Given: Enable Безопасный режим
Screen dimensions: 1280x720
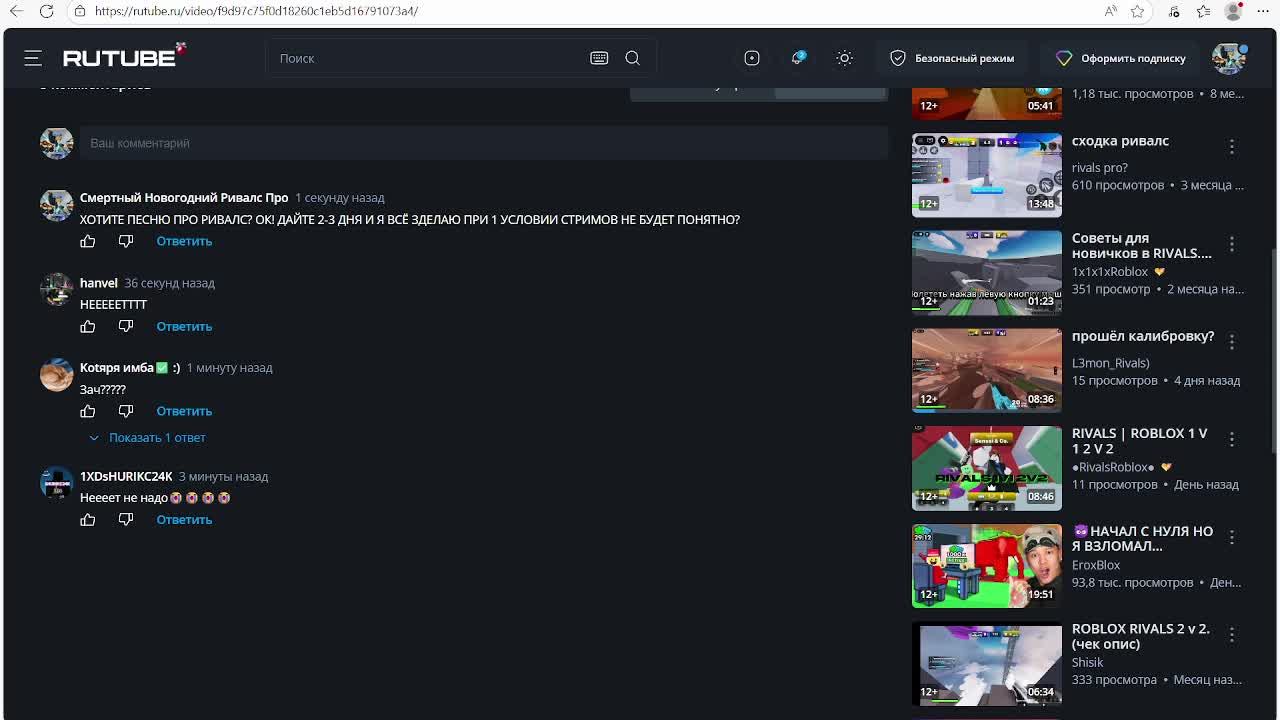Looking at the screenshot, I should [952, 58].
